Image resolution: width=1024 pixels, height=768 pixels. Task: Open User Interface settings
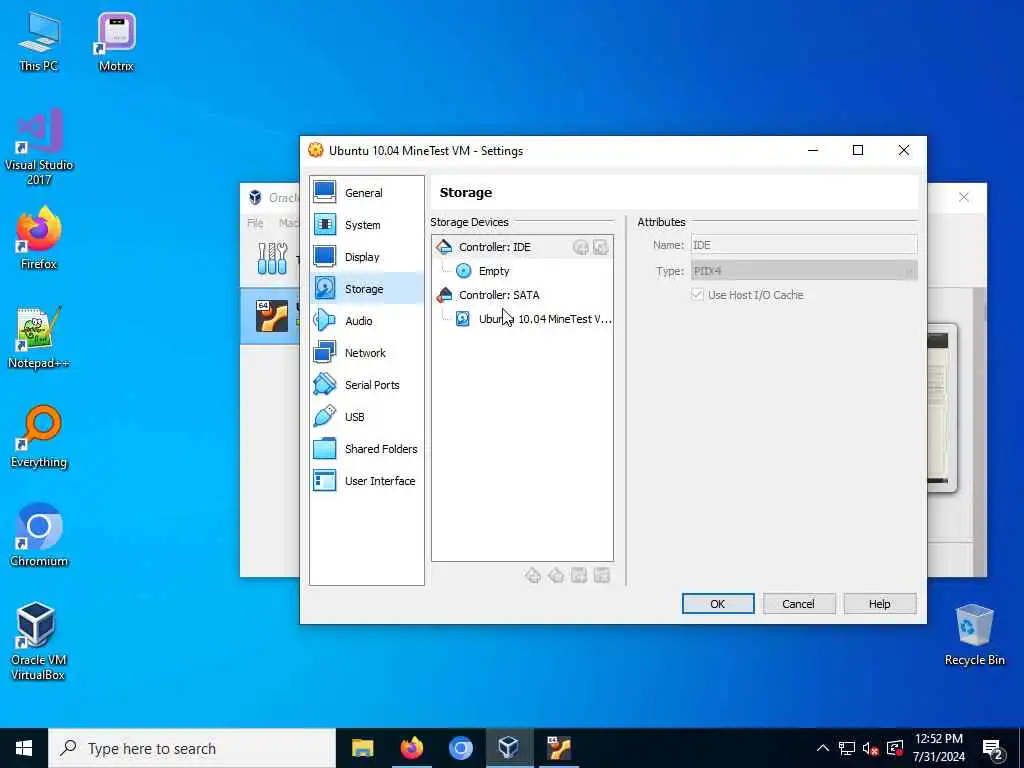coord(366,481)
